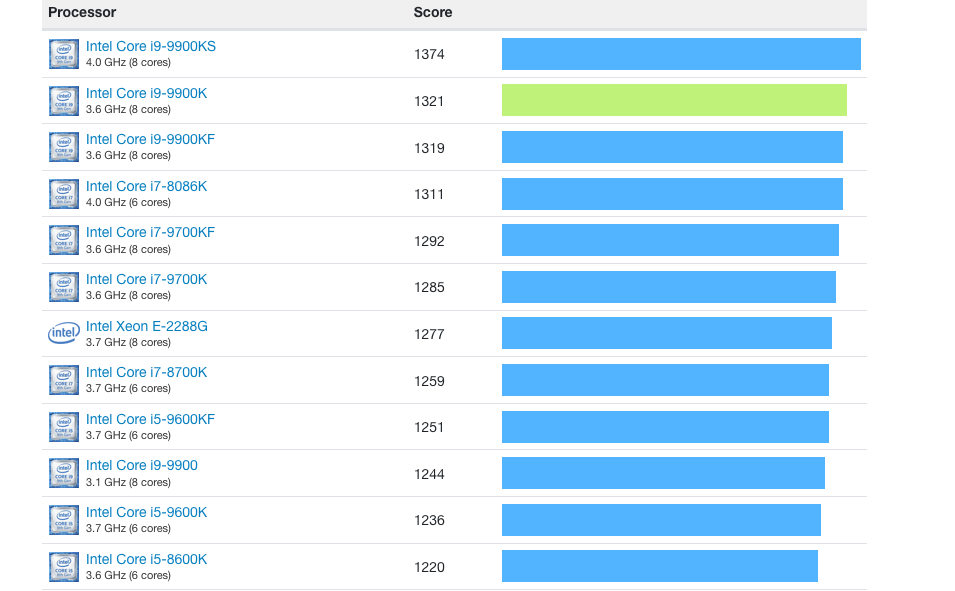Image resolution: width=955 pixels, height=591 pixels.
Task: Click the Core i7-8086K processor icon
Action: 63,194
